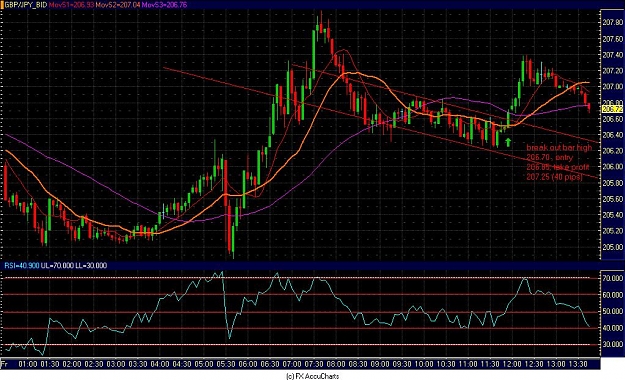Click the 11:00 time axis label
This screenshot has width=625, height=380.
tap(468, 364)
